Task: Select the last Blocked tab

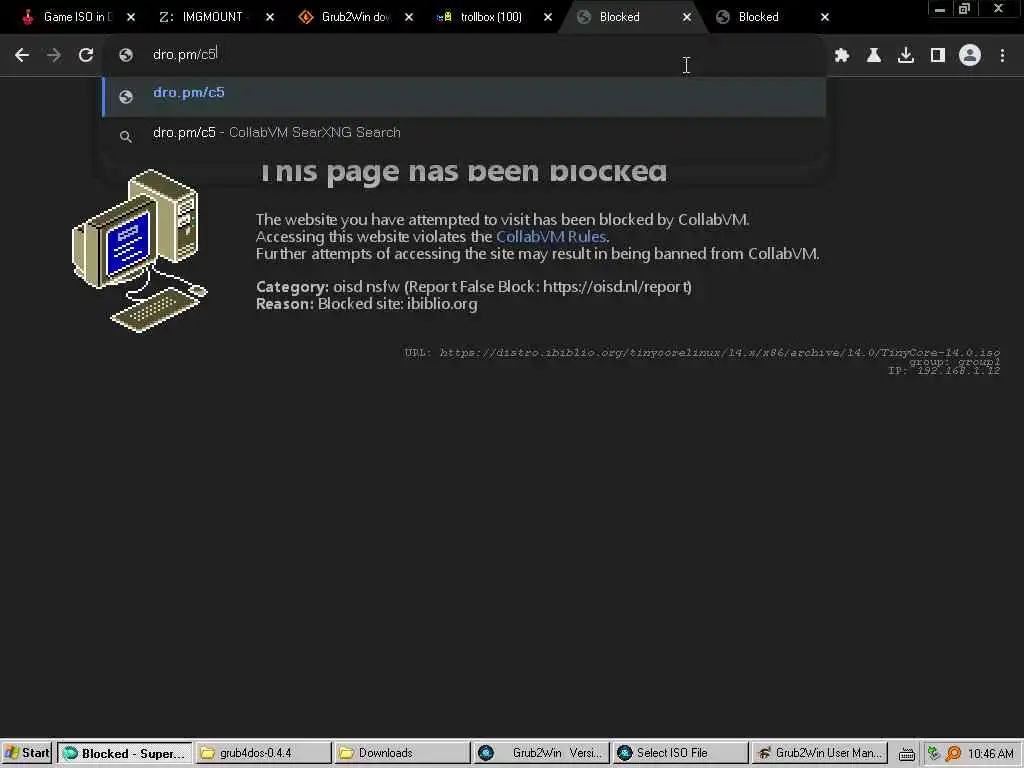Action: coord(758,17)
